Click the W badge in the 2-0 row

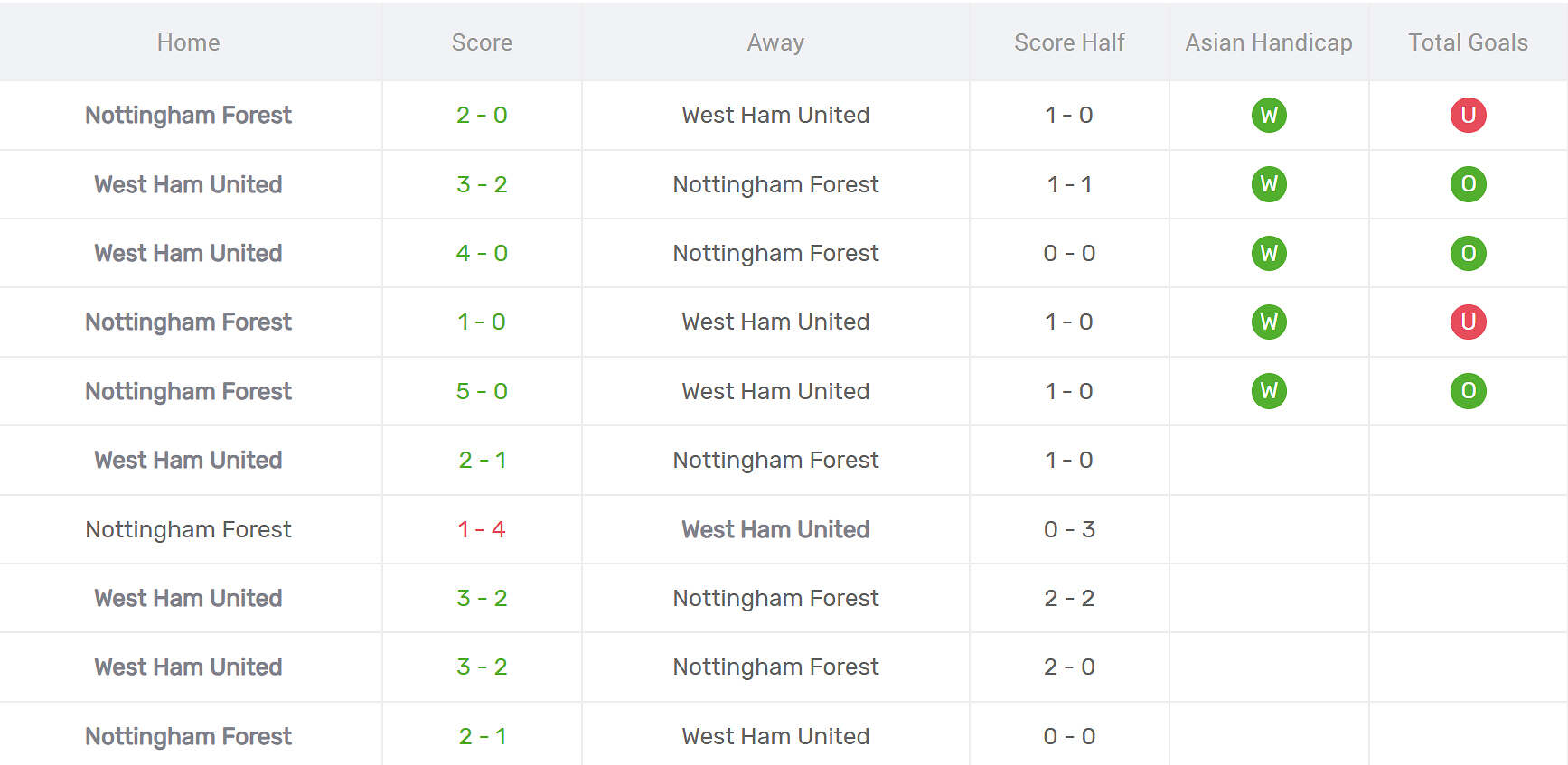pyautogui.click(x=1269, y=115)
